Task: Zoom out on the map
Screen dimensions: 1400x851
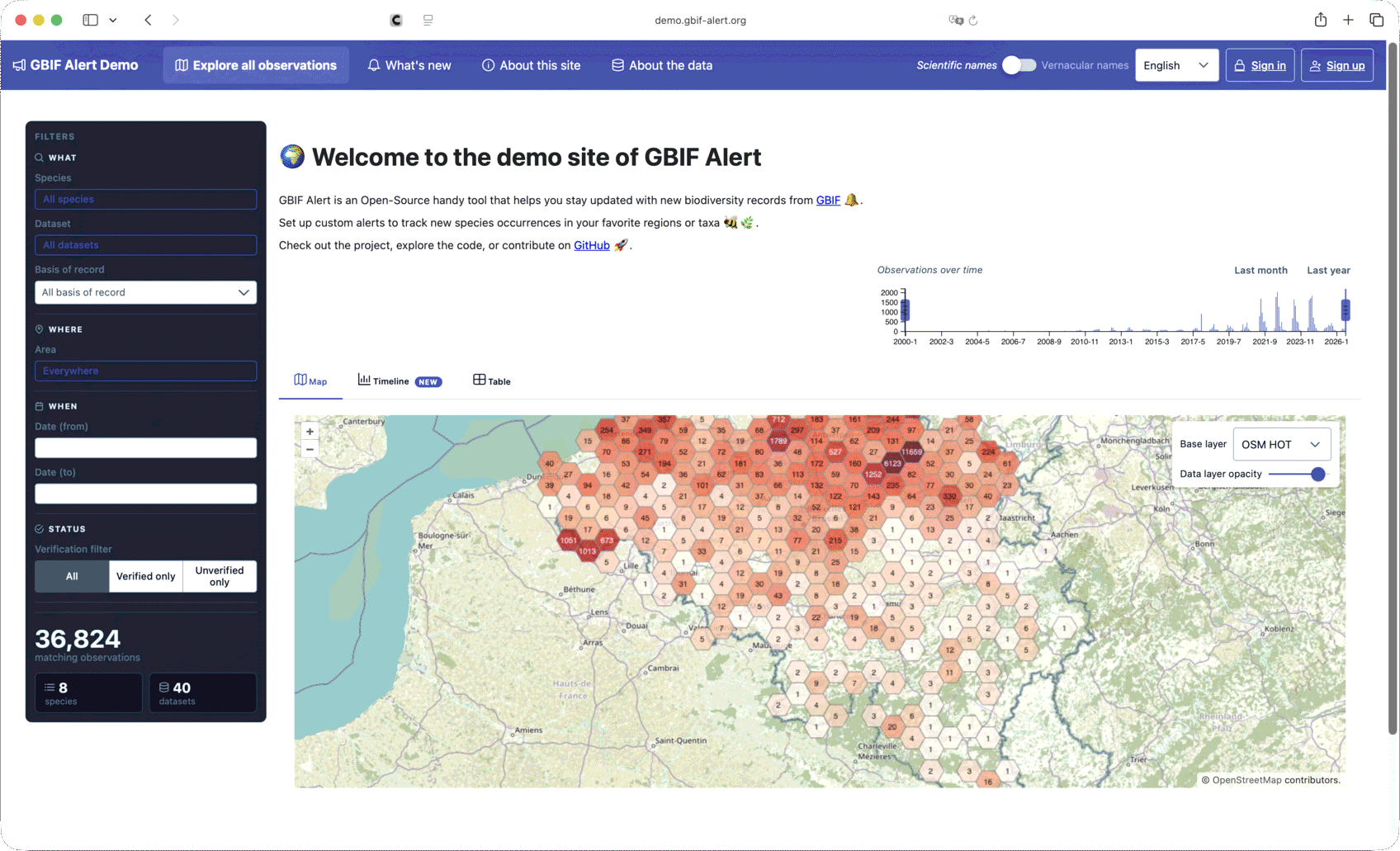Action: pos(310,449)
